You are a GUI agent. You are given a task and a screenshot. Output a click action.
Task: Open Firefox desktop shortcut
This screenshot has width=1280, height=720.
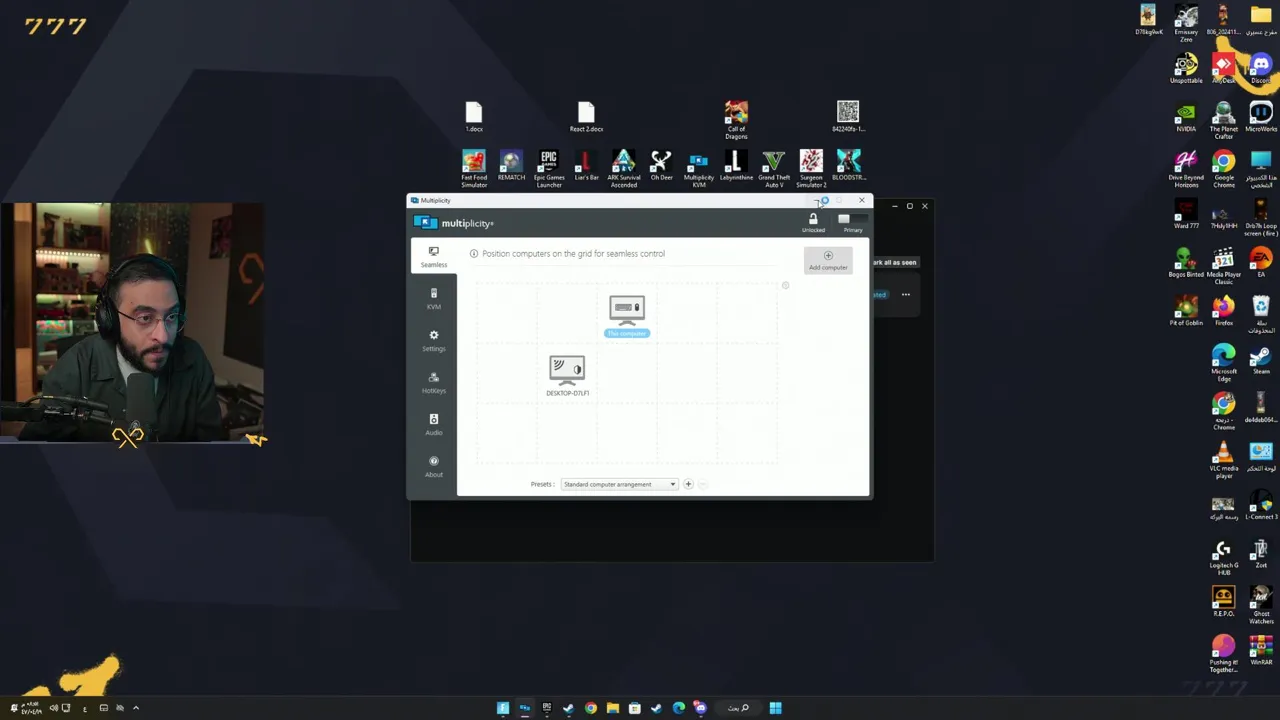(1224, 311)
